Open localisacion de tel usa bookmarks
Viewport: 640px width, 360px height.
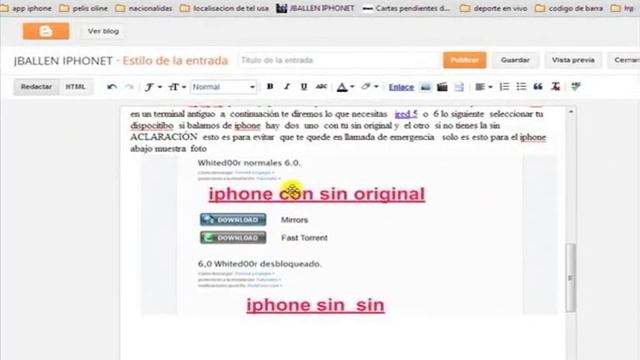click(224, 8)
